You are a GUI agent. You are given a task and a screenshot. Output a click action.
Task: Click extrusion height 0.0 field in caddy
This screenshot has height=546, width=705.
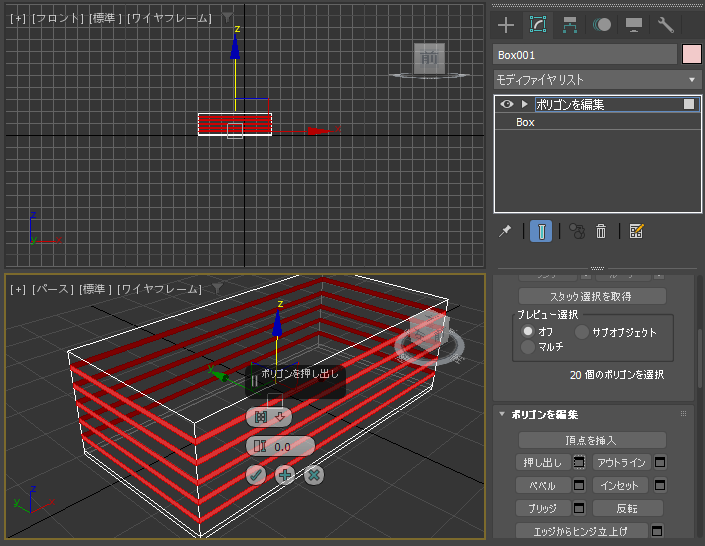pyautogui.click(x=280, y=447)
